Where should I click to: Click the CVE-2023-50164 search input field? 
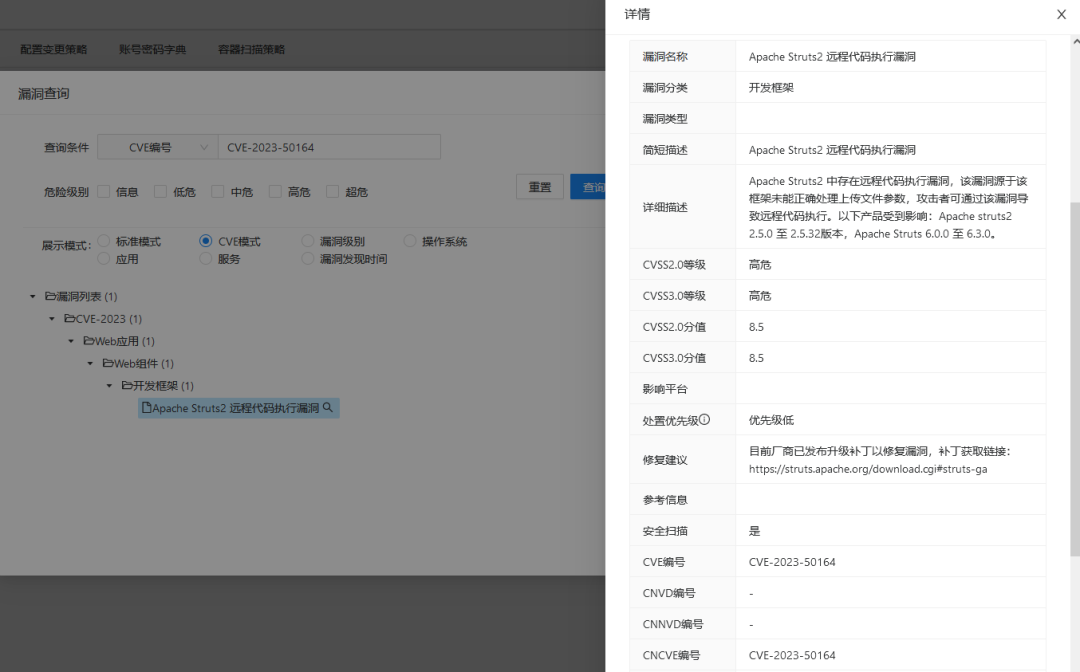click(329, 147)
